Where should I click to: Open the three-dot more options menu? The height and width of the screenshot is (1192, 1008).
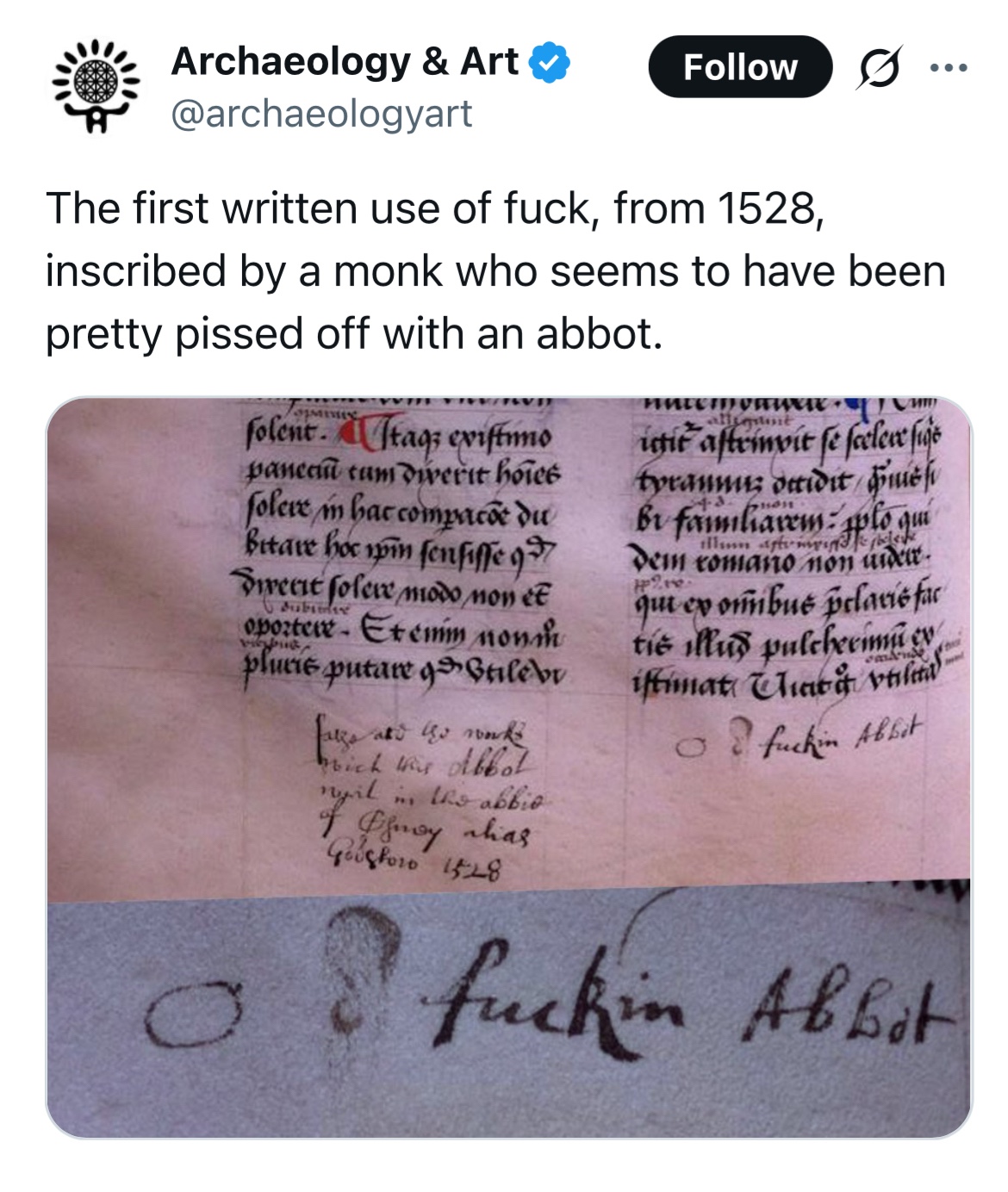point(949,68)
